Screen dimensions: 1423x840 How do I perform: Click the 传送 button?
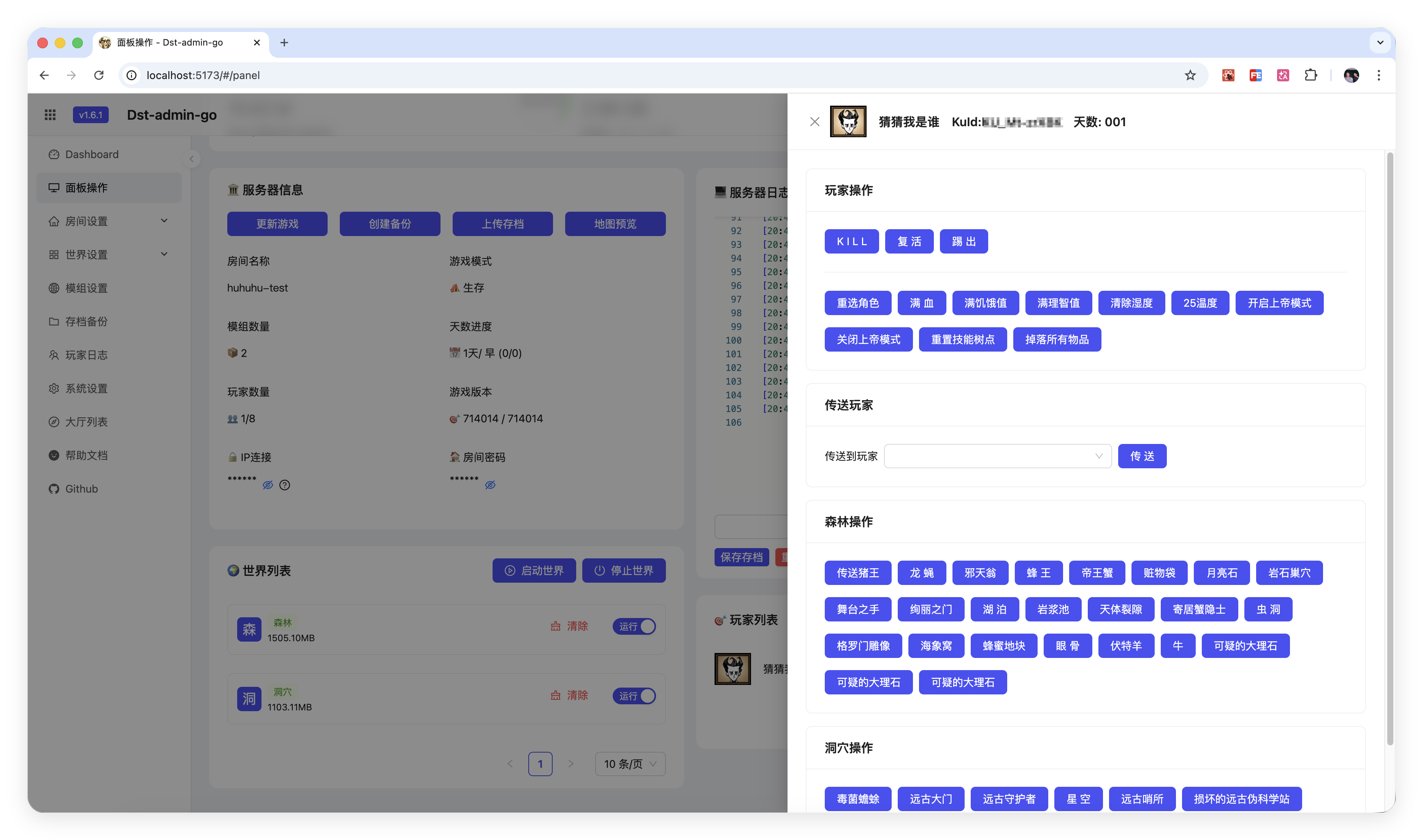pyautogui.click(x=1142, y=456)
